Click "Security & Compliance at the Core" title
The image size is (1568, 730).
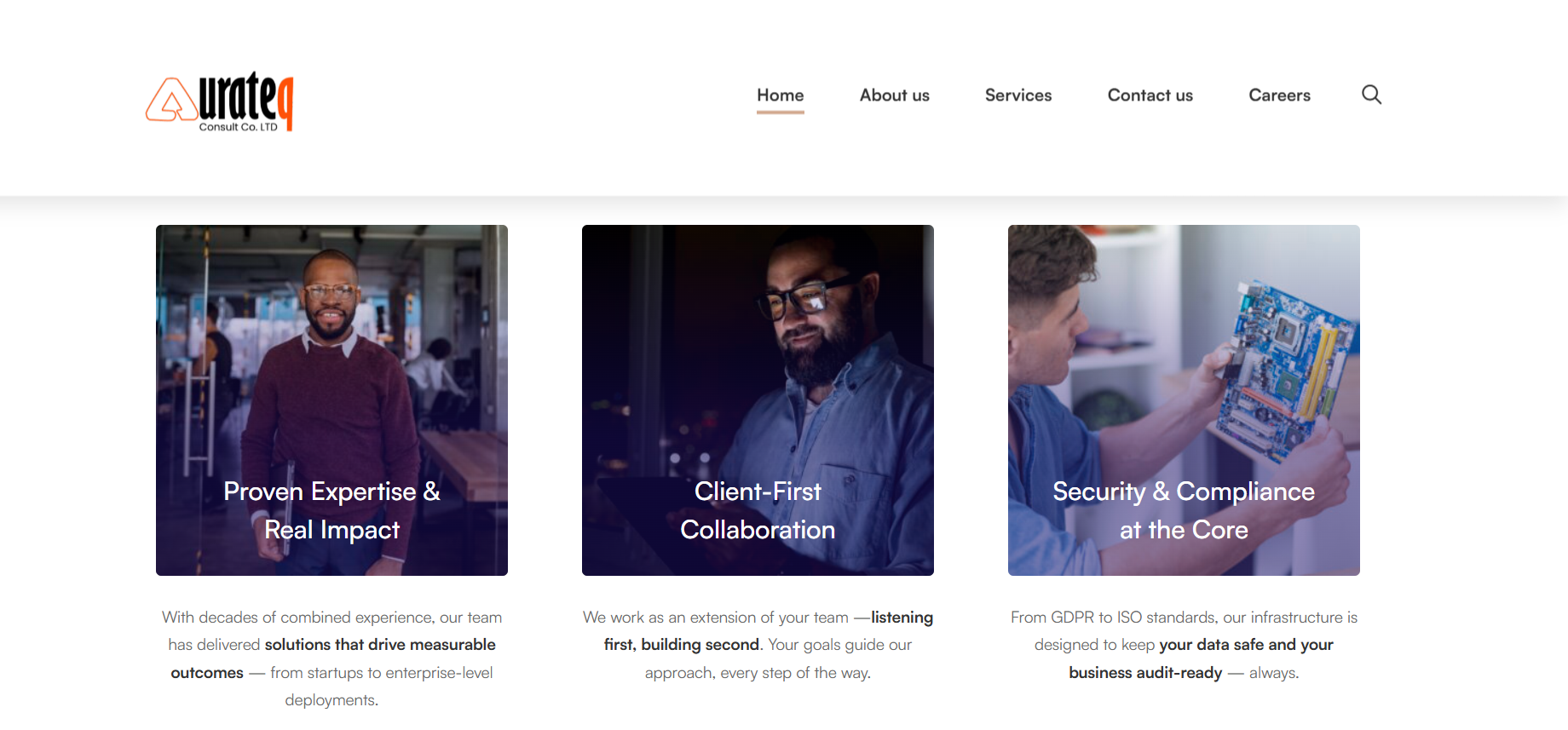point(1184,510)
